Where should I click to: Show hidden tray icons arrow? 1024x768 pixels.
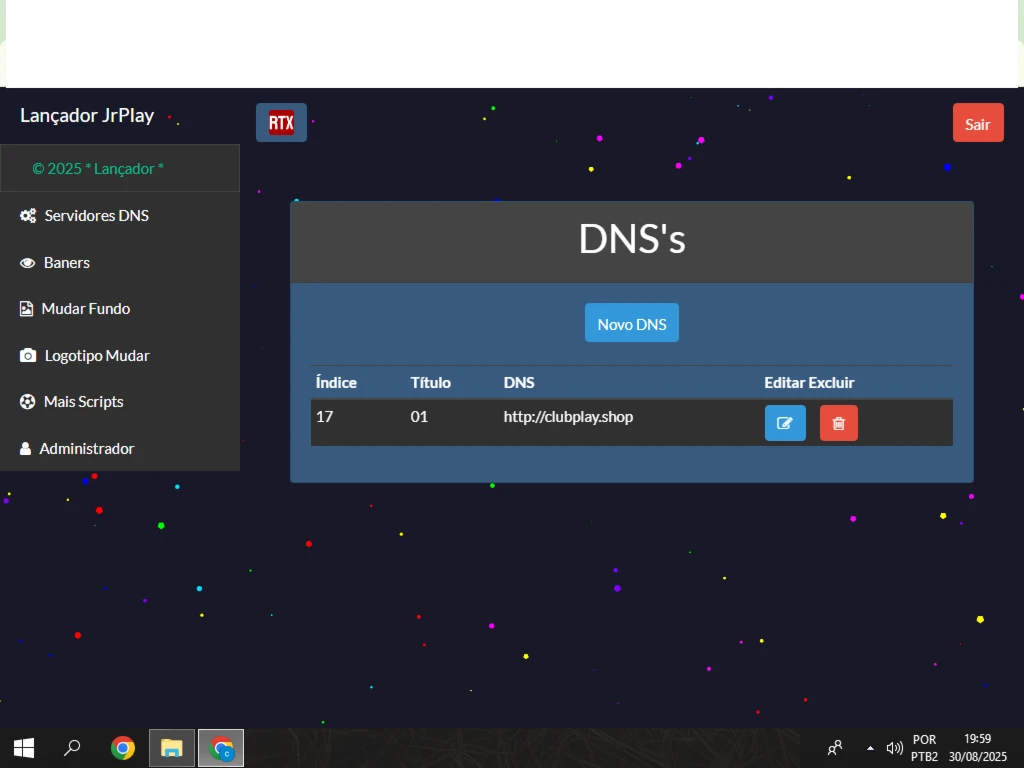click(870, 748)
